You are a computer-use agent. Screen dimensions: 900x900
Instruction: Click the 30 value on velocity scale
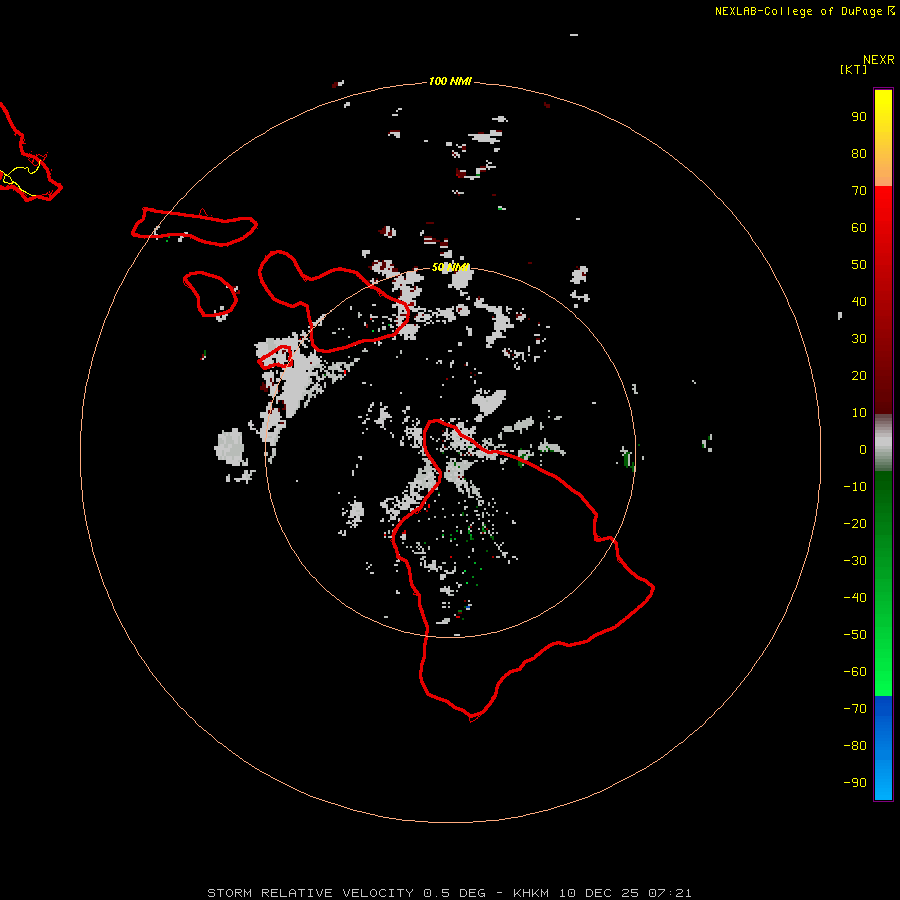(859, 339)
